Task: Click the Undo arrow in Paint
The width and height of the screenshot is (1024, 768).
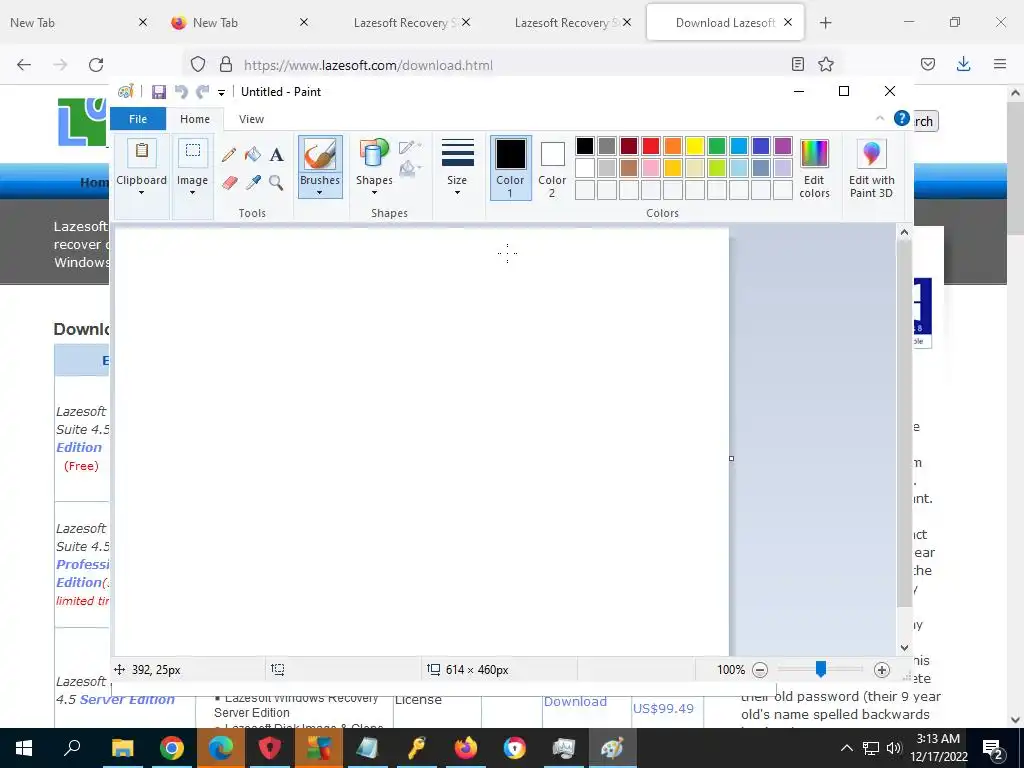Action: (181, 92)
